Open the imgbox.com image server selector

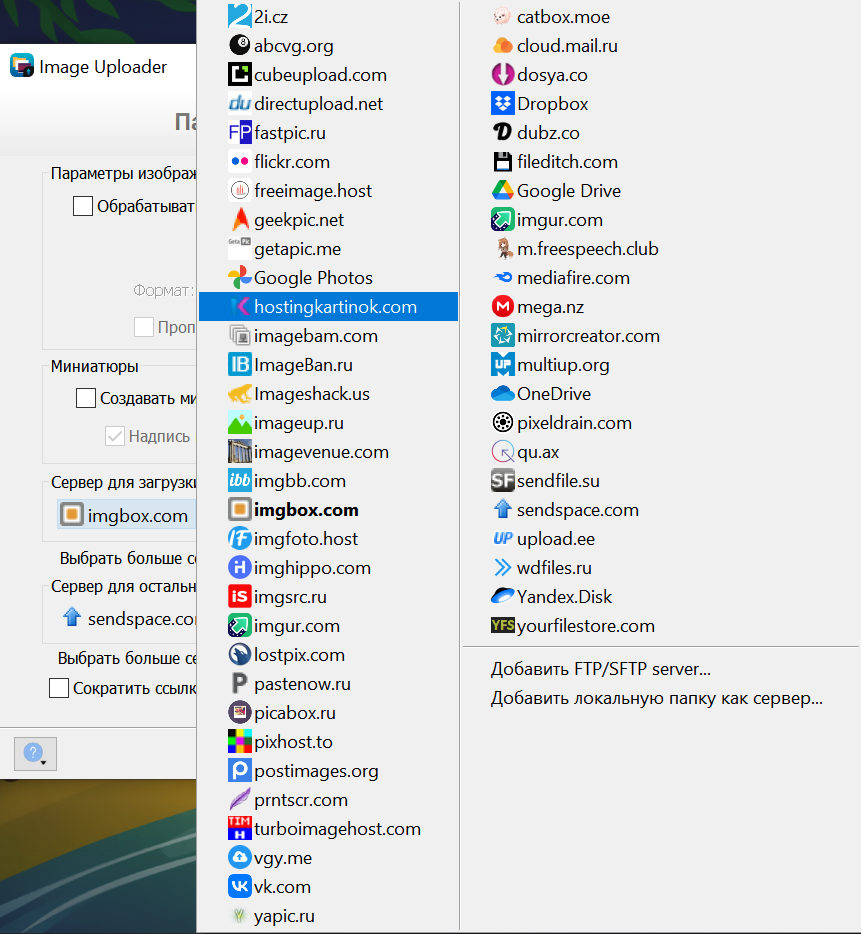[x=126, y=515]
